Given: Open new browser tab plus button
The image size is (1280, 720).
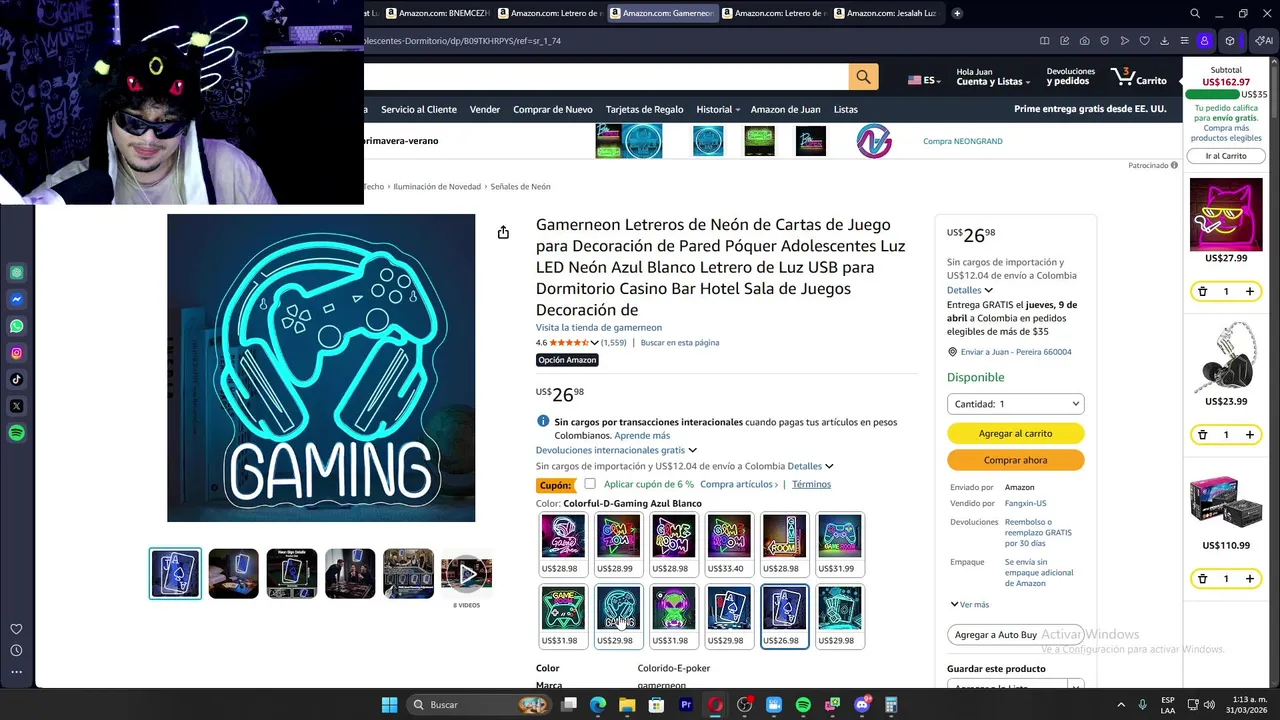Looking at the screenshot, I should (x=957, y=13).
